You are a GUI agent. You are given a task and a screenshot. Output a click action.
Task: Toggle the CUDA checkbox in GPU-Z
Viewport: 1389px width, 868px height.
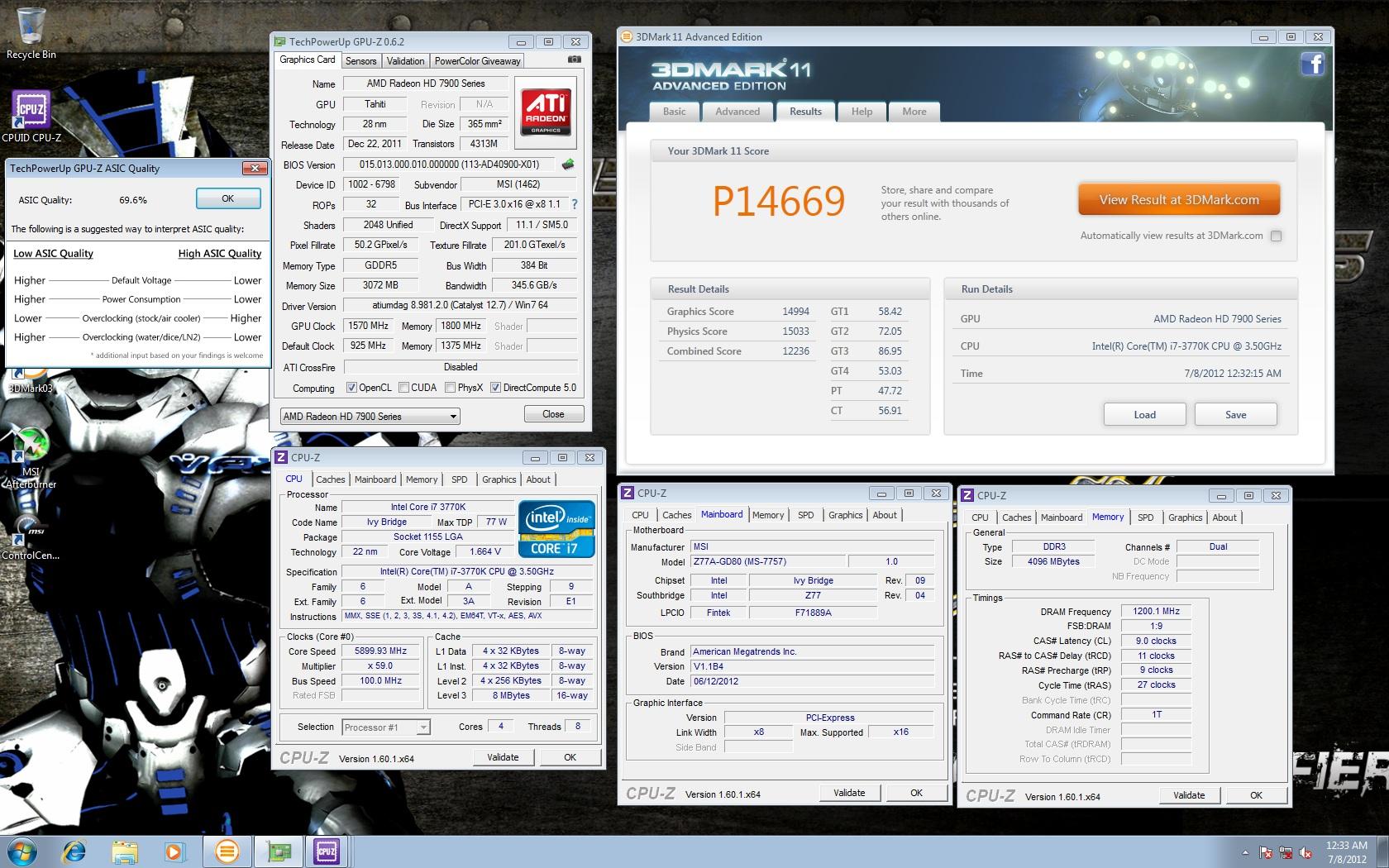coord(403,388)
